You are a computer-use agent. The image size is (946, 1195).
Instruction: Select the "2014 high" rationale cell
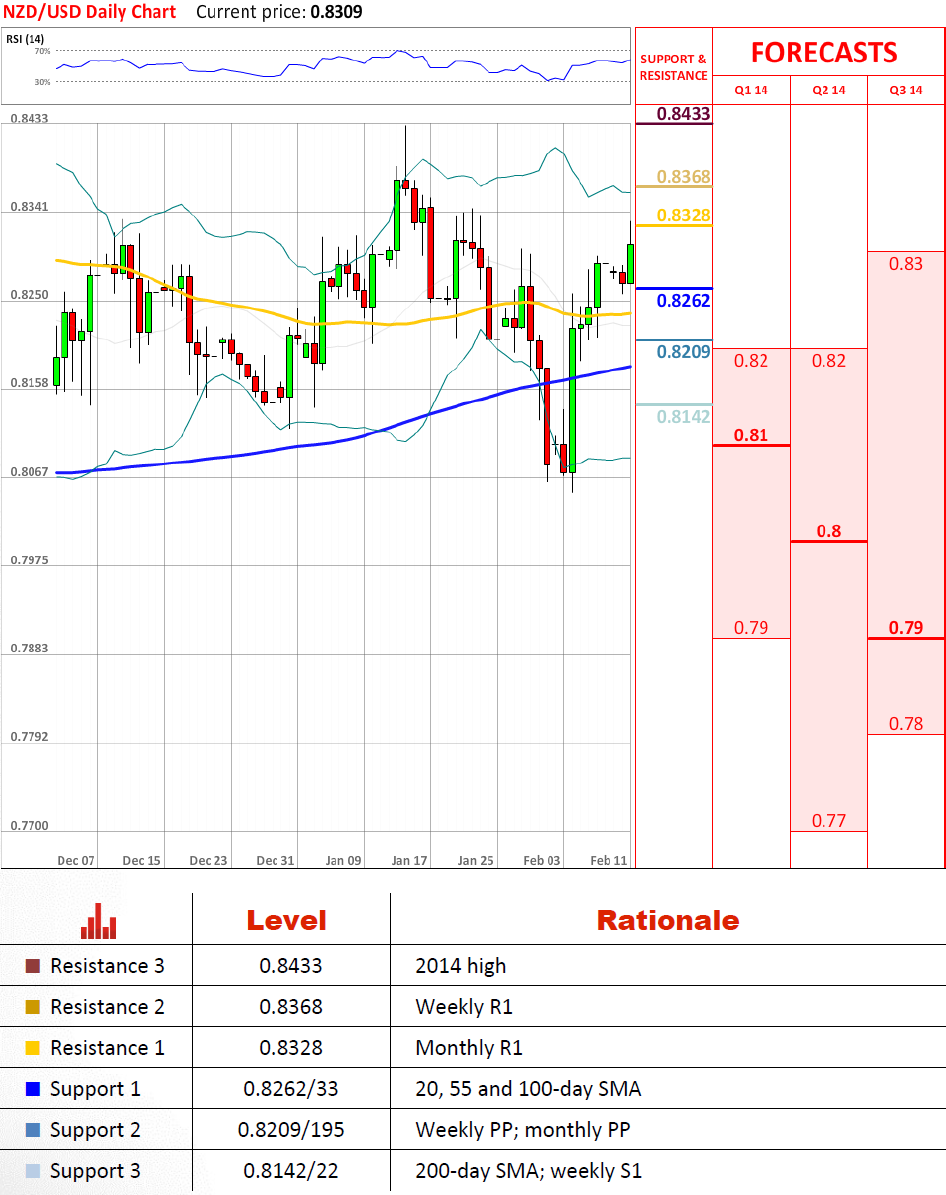point(461,966)
